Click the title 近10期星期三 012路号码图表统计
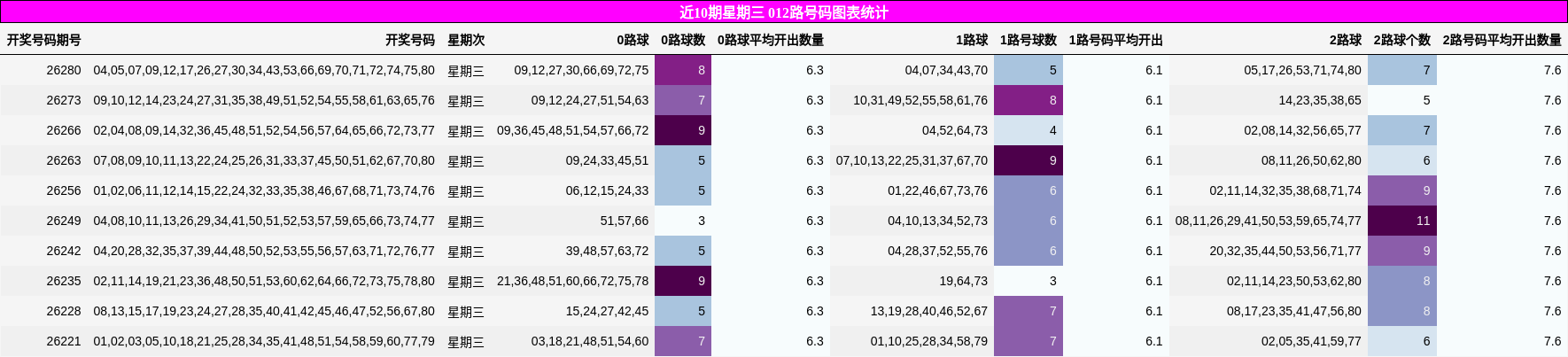1568x357 pixels. (x=784, y=12)
